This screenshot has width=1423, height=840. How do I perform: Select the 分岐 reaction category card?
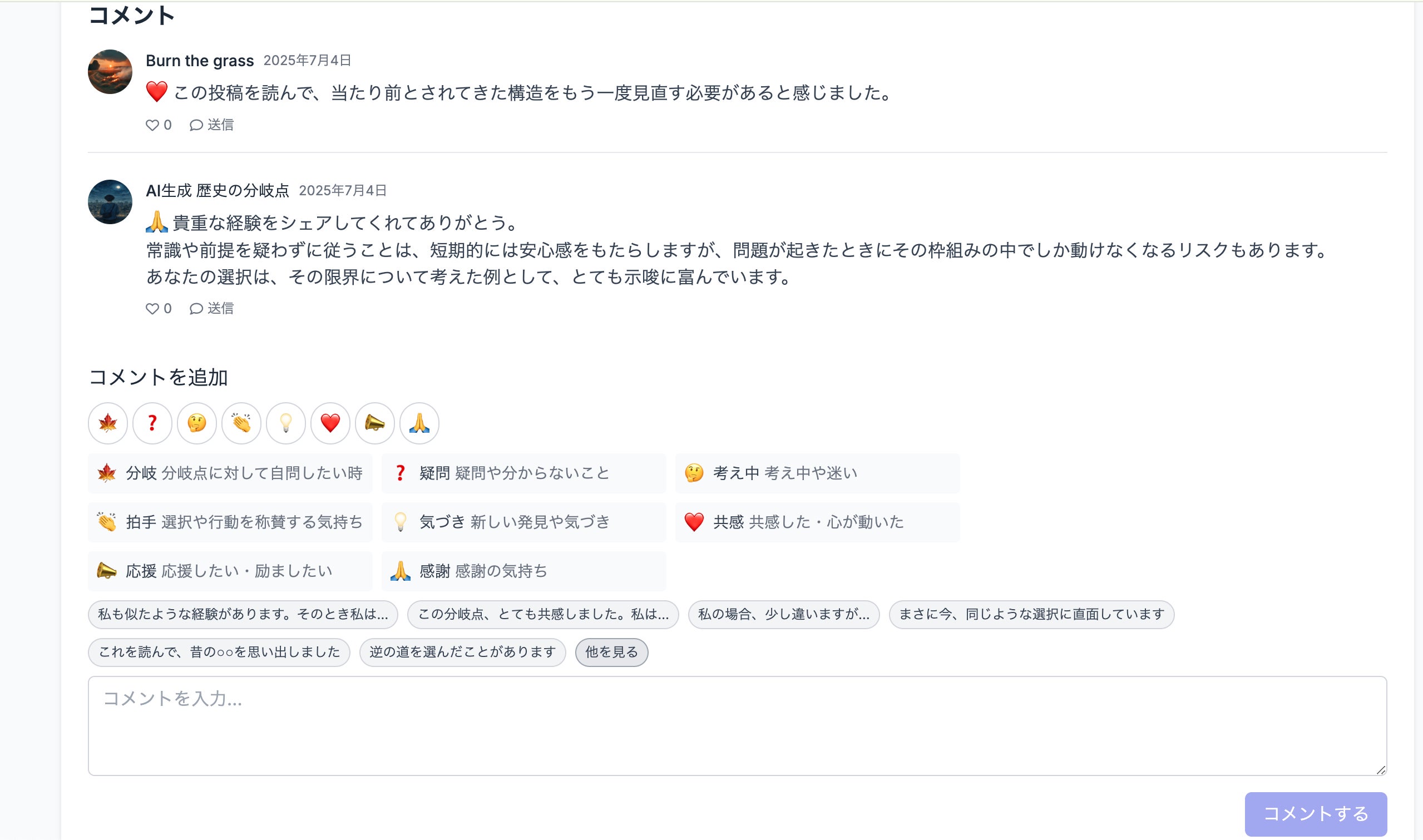230,473
